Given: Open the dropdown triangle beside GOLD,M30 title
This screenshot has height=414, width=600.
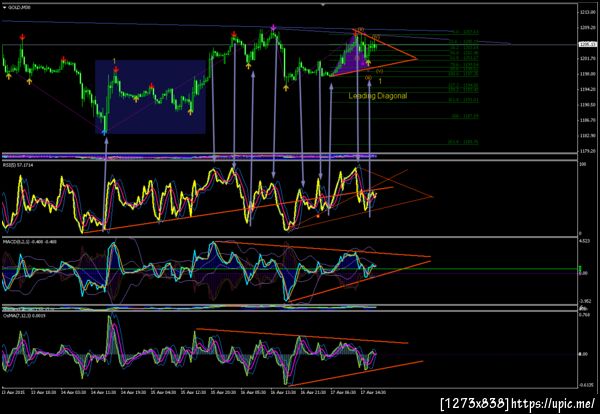Looking at the screenshot, I should click(x=4, y=7).
